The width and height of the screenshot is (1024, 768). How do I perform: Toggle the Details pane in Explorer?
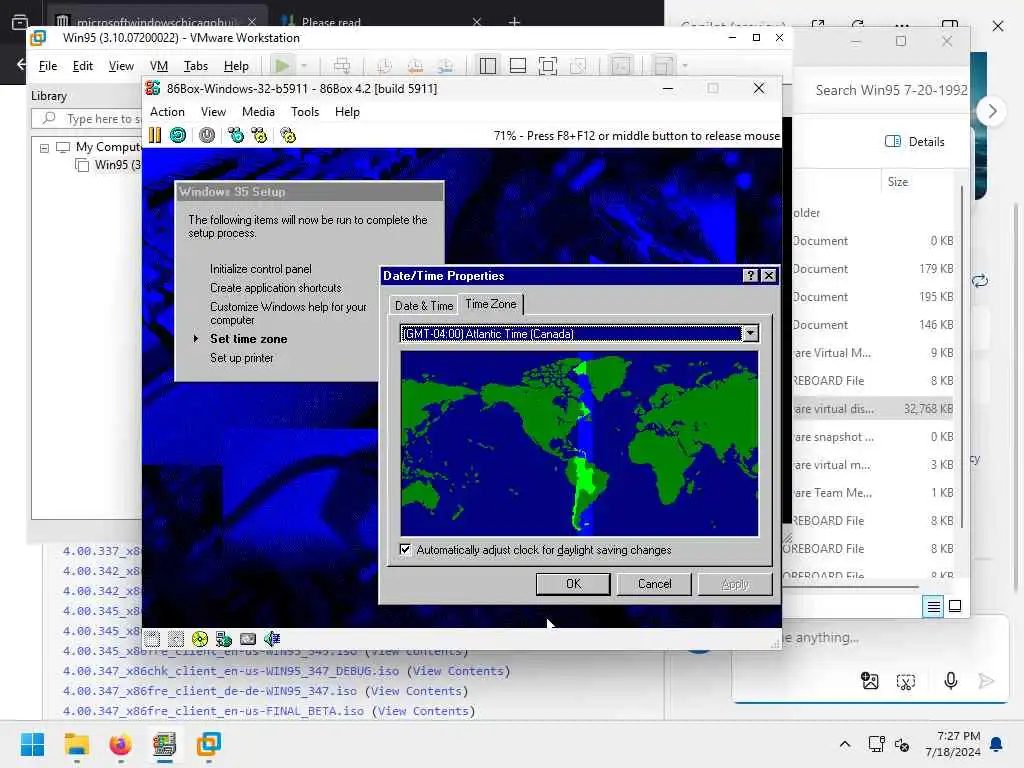[x=915, y=142]
